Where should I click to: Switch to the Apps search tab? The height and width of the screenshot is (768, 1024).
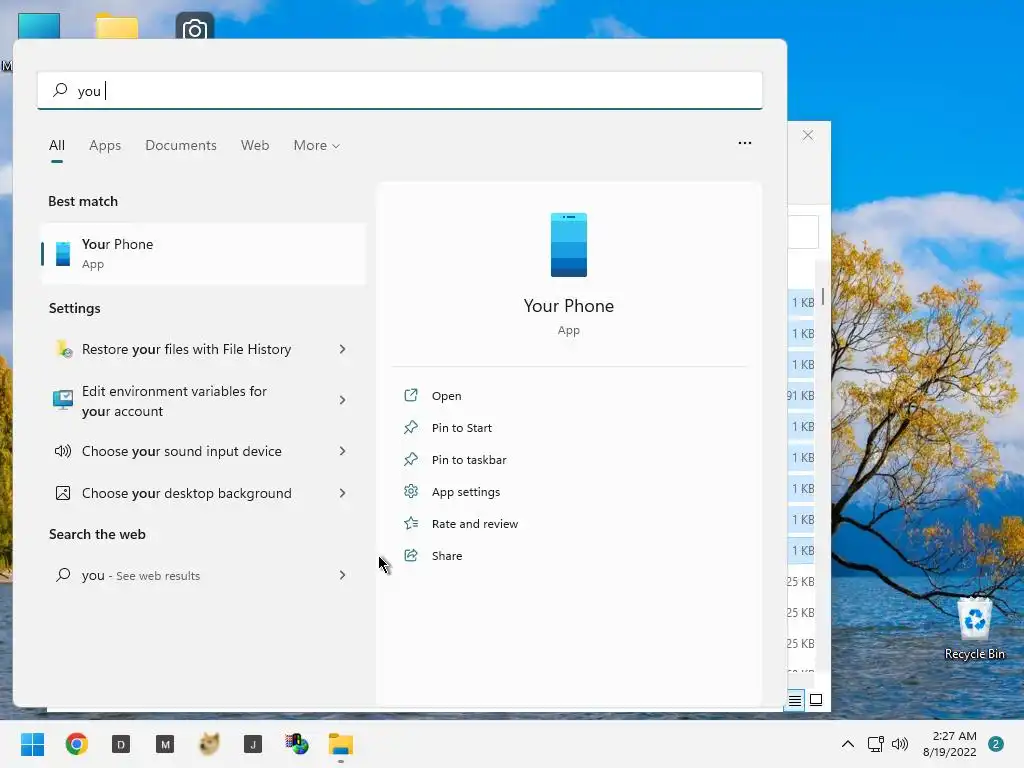click(x=105, y=145)
